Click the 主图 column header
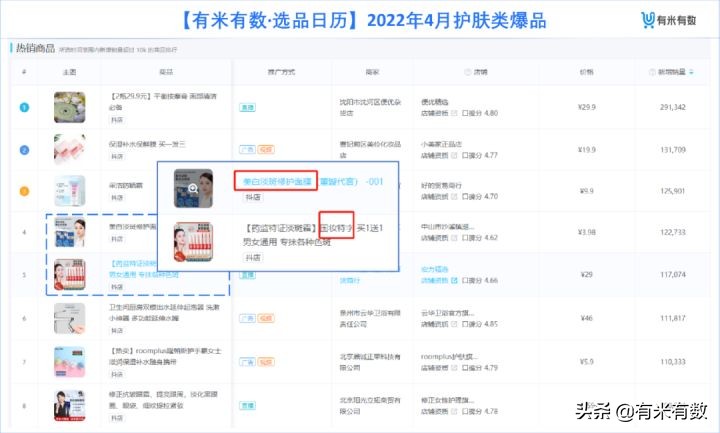Screen dimensions: 720x433 point(69,72)
